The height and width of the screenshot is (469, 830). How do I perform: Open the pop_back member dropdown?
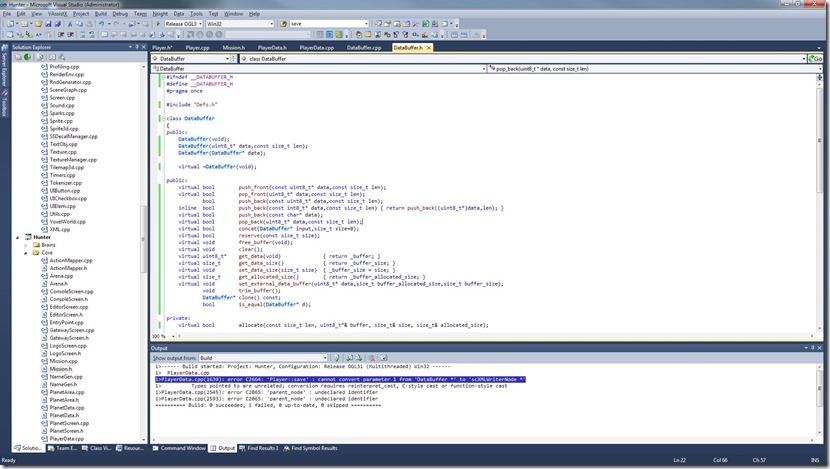(653, 69)
